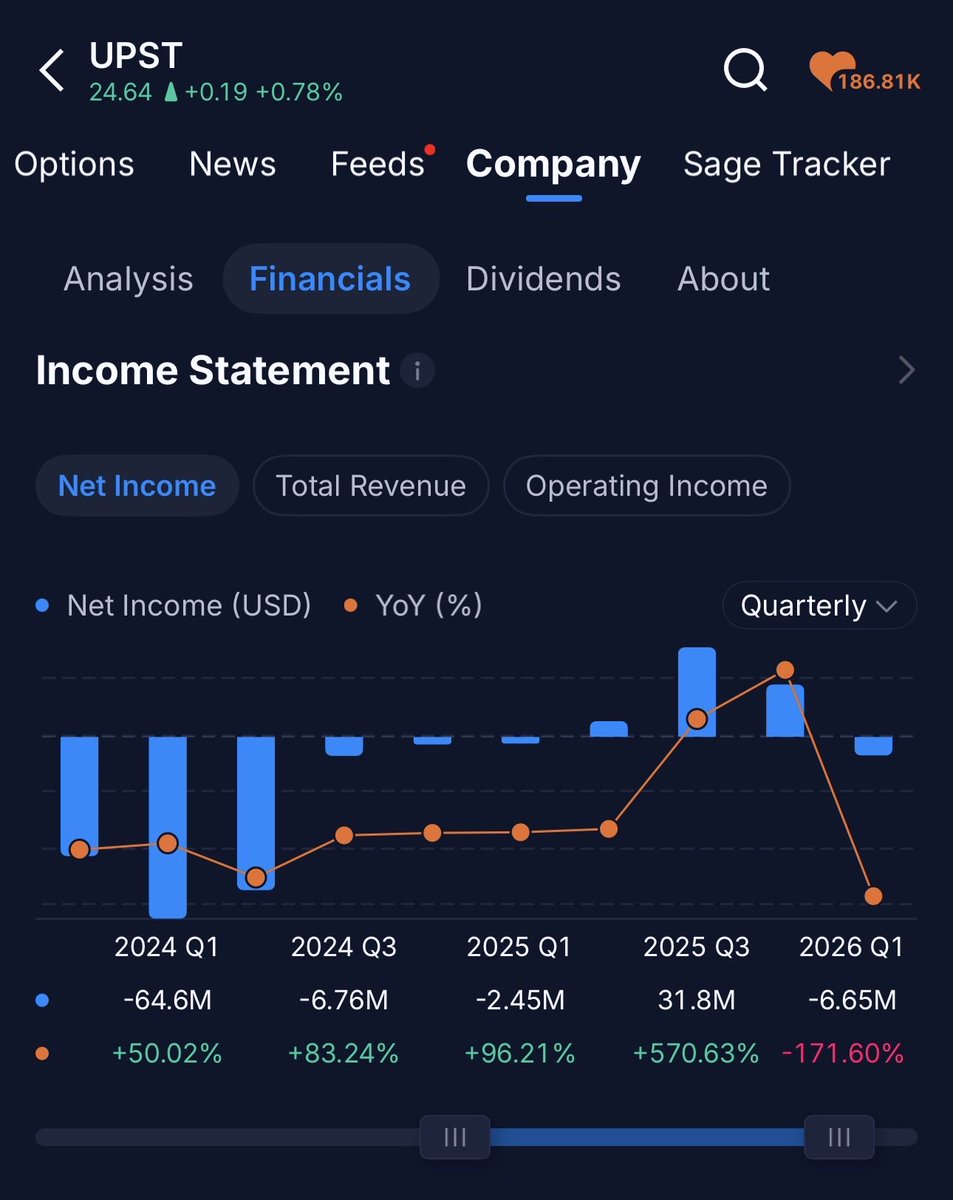Click the 2024 Q3 axis label

pos(343,947)
